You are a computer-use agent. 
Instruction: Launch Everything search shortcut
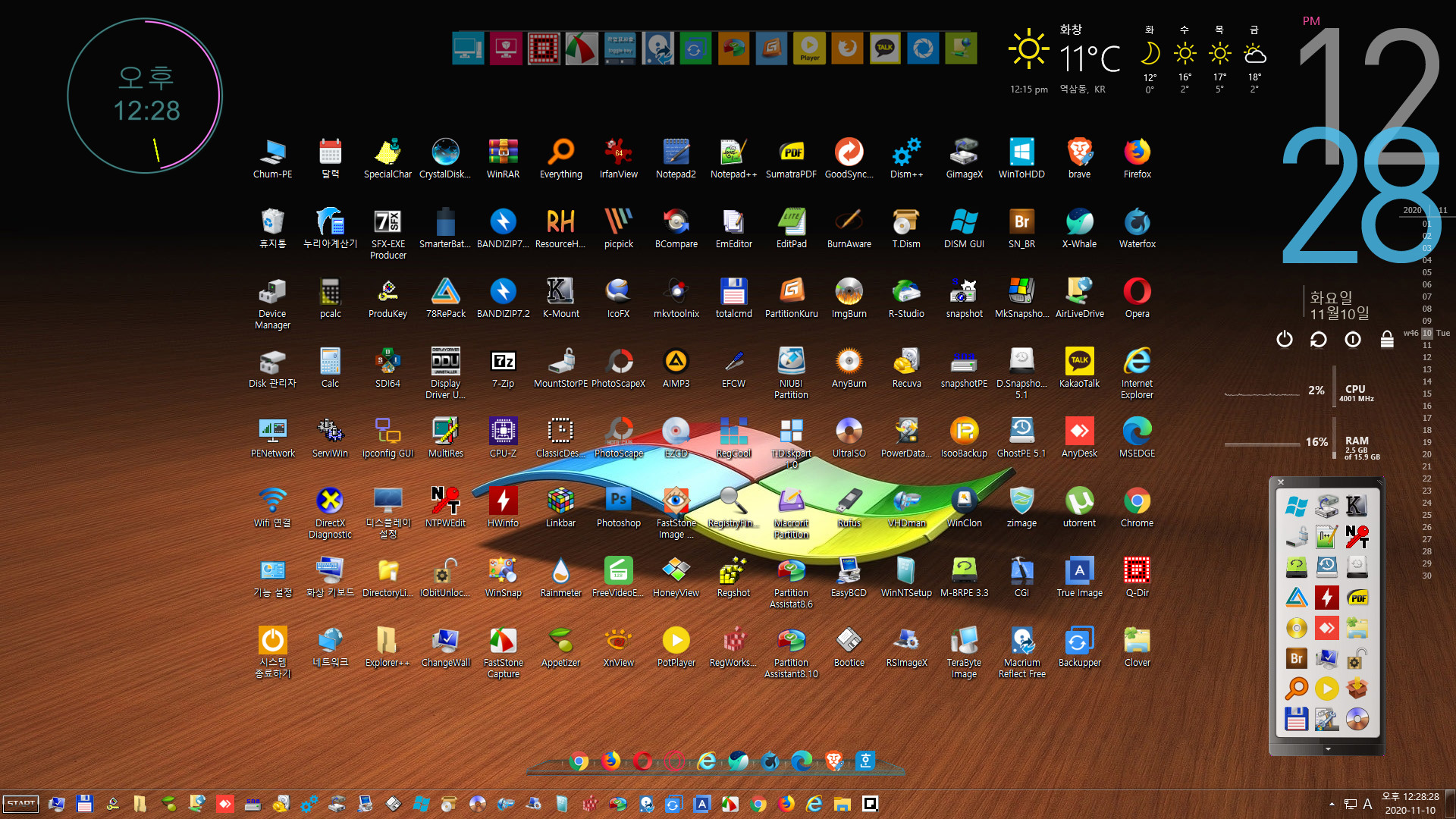point(560,158)
